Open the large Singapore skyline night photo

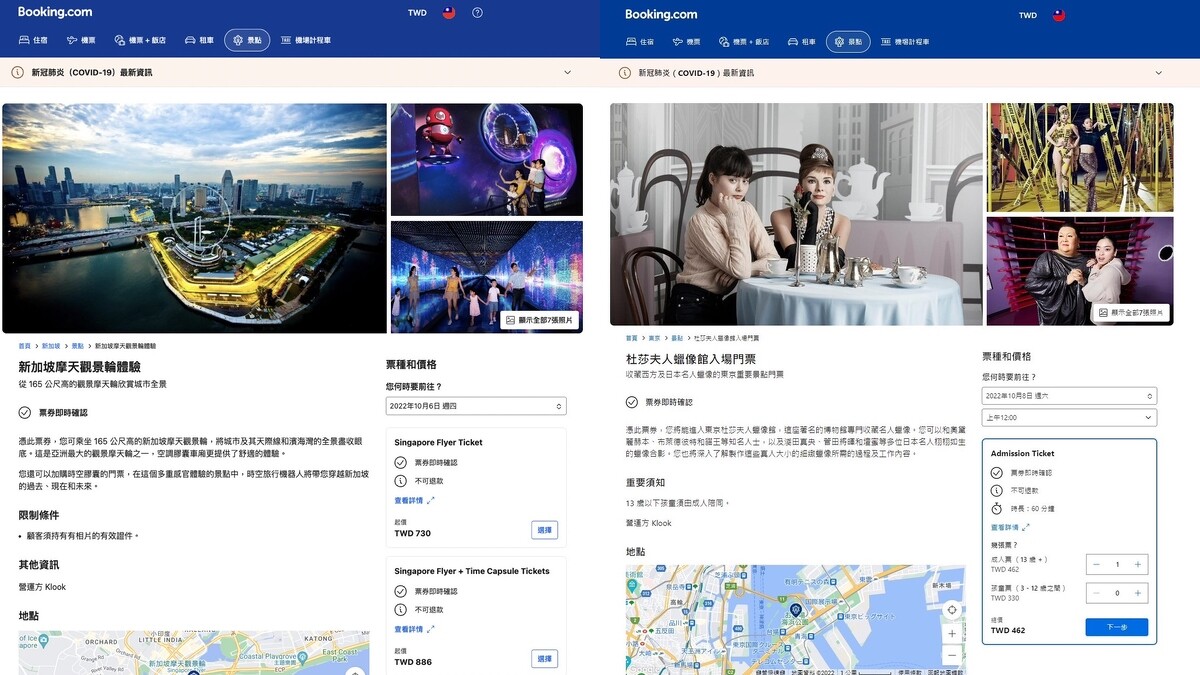coord(194,218)
